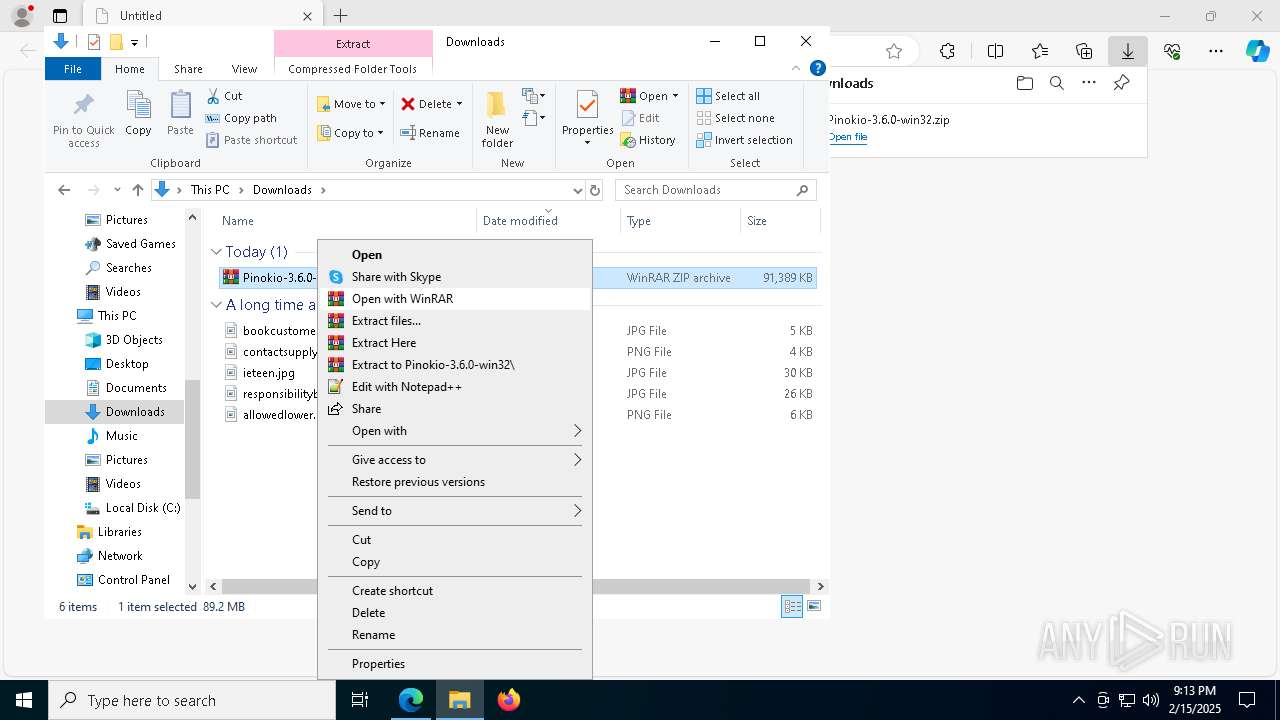Minimize the ribbon with chevron
This screenshot has height=720, width=1280.
pos(796,69)
